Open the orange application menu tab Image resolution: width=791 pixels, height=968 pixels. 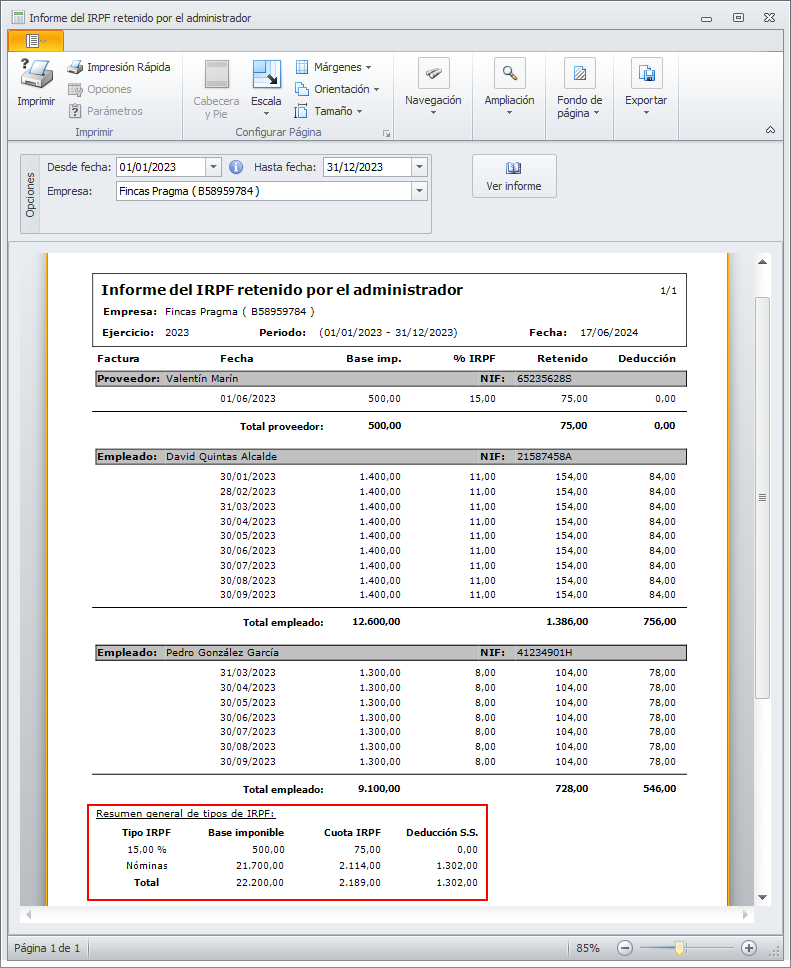[x=35, y=41]
